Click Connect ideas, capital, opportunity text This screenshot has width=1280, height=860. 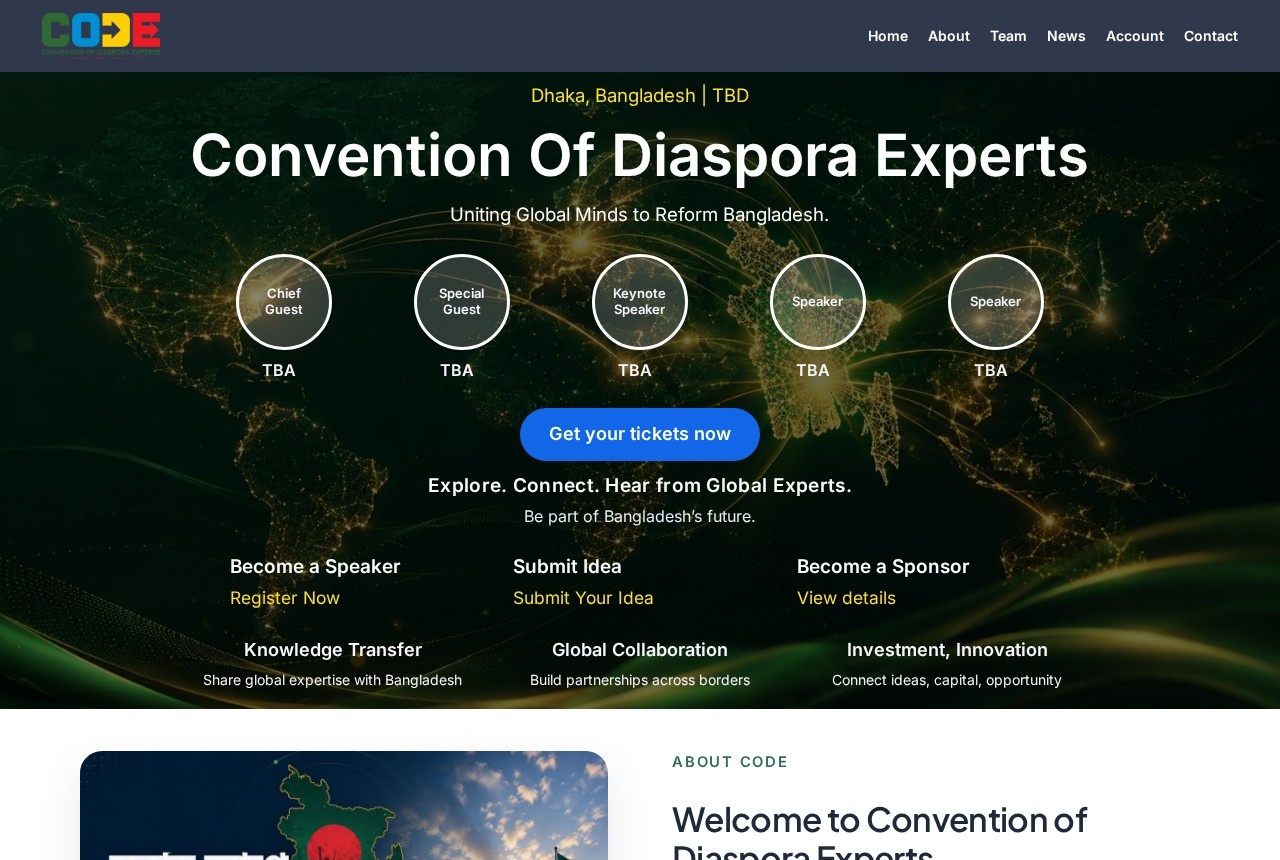947,680
